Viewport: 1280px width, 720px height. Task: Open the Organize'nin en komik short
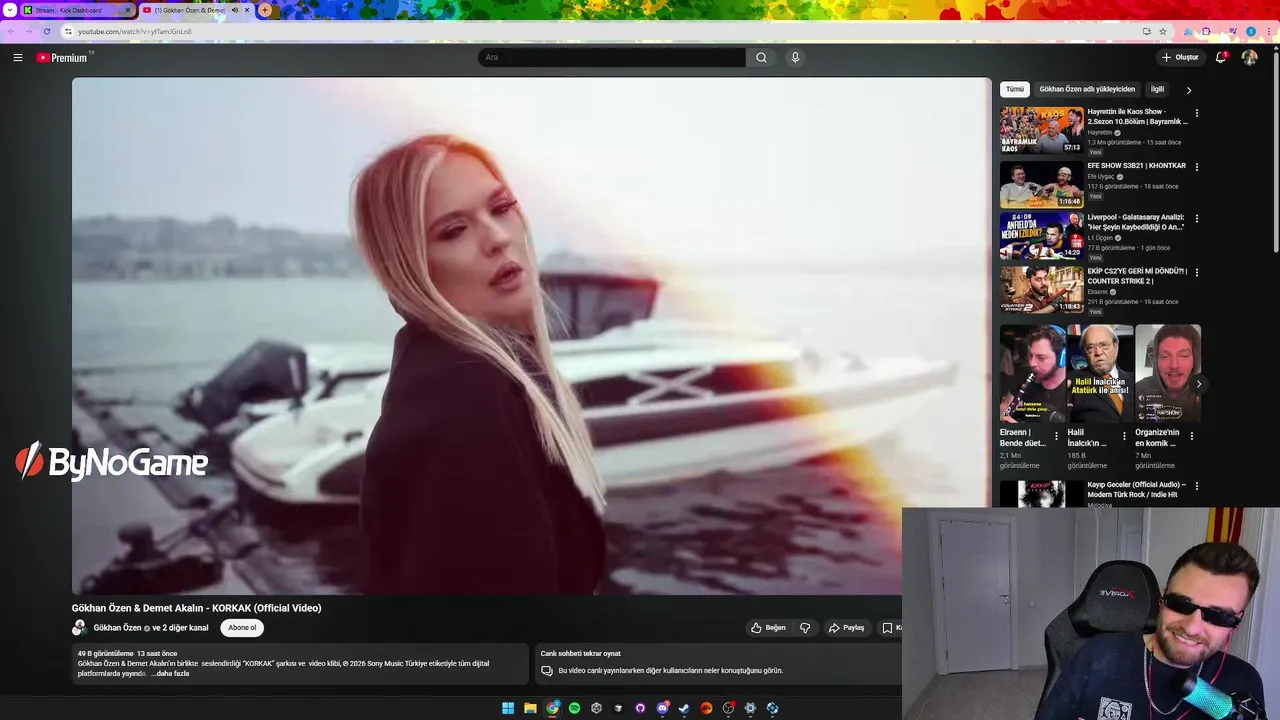1167,373
